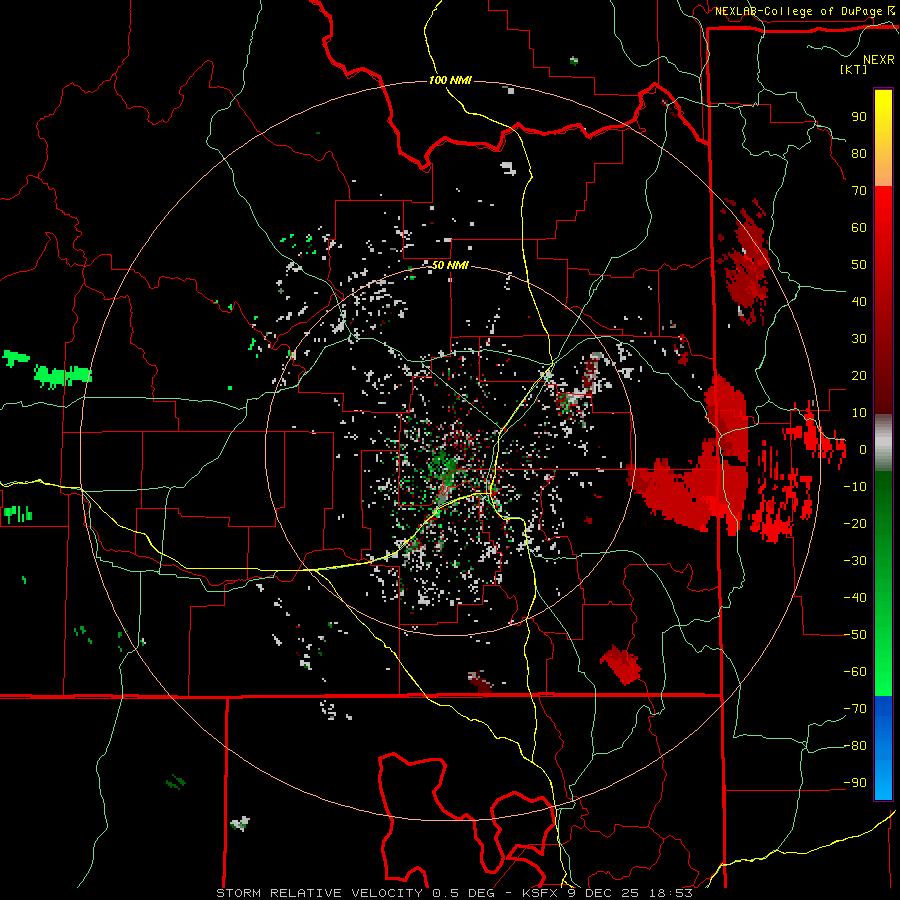
Task: Click the '-50' value on the velocity scale
Action: pos(855,635)
